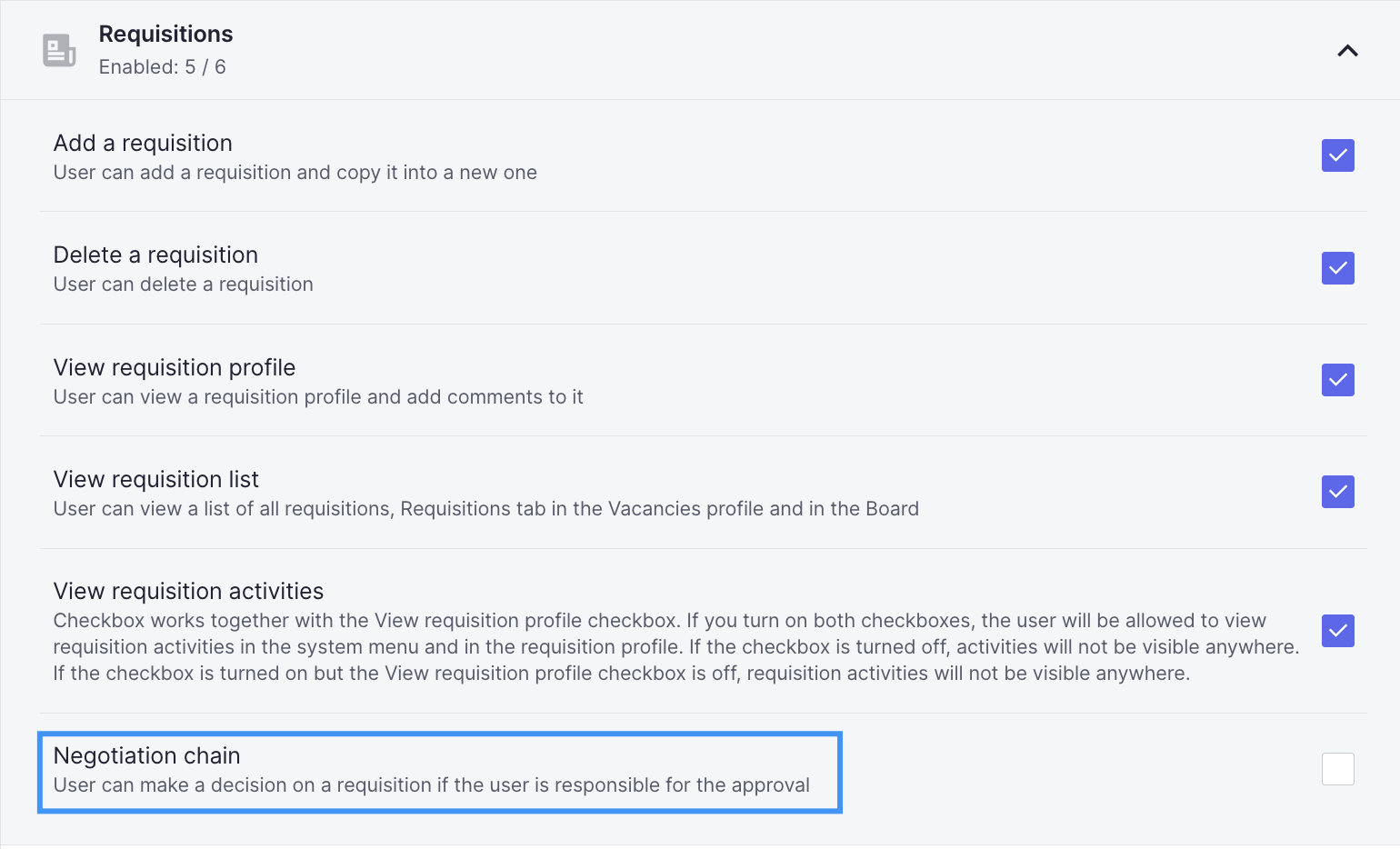Click the View requisition list title
Viewport: 1400px width, 849px height.
(156, 479)
